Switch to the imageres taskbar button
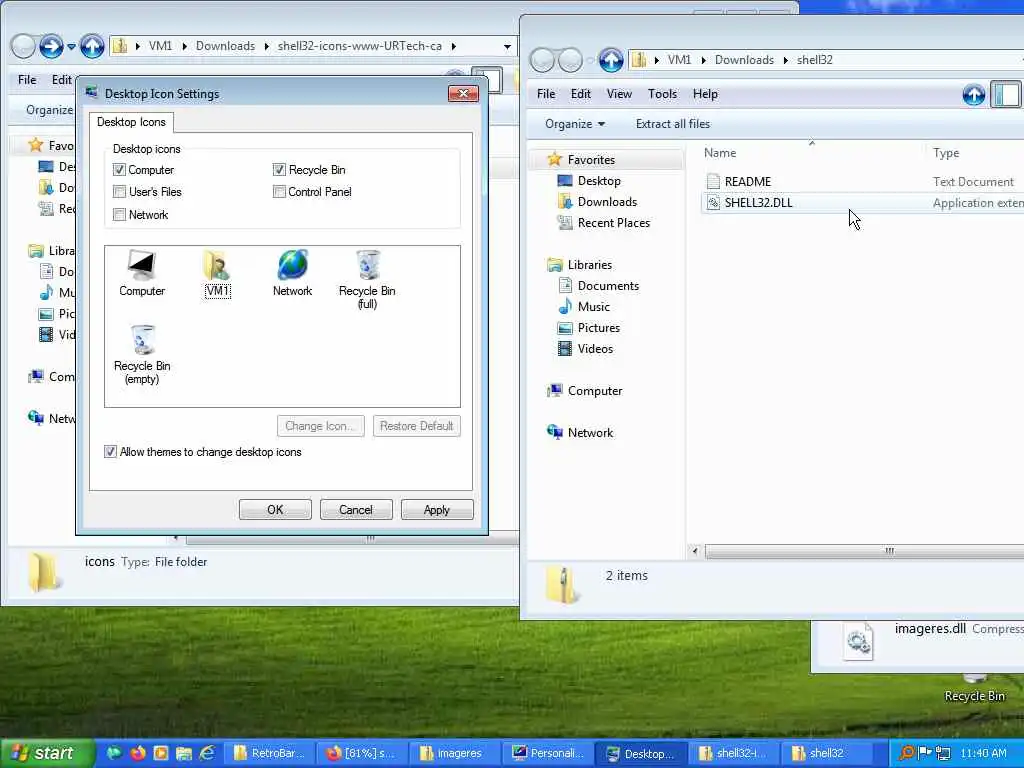The width and height of the screenshot is (1024, 768). (453, 753)
